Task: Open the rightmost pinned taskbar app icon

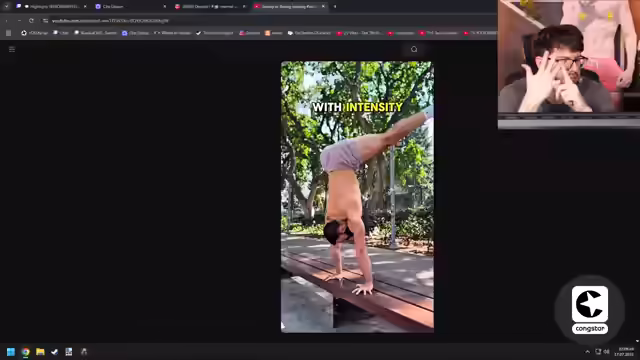Action: pyautogui.click(x=84, y=351)
